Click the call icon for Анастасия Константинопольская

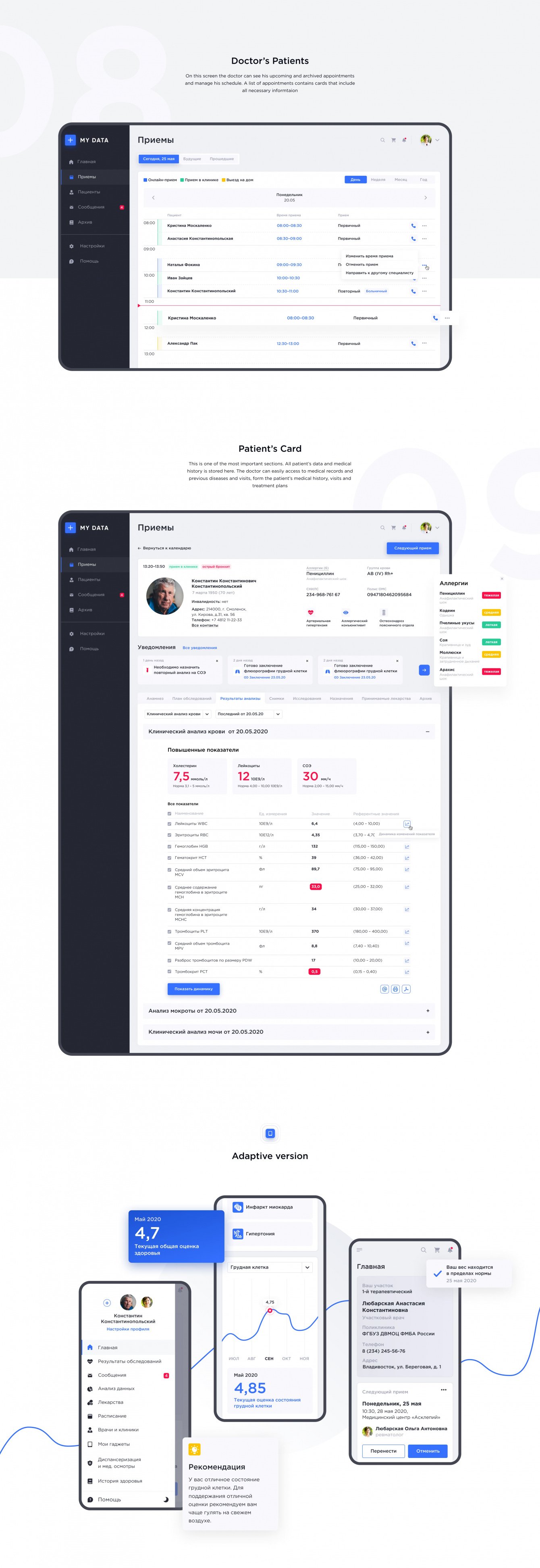413,239
